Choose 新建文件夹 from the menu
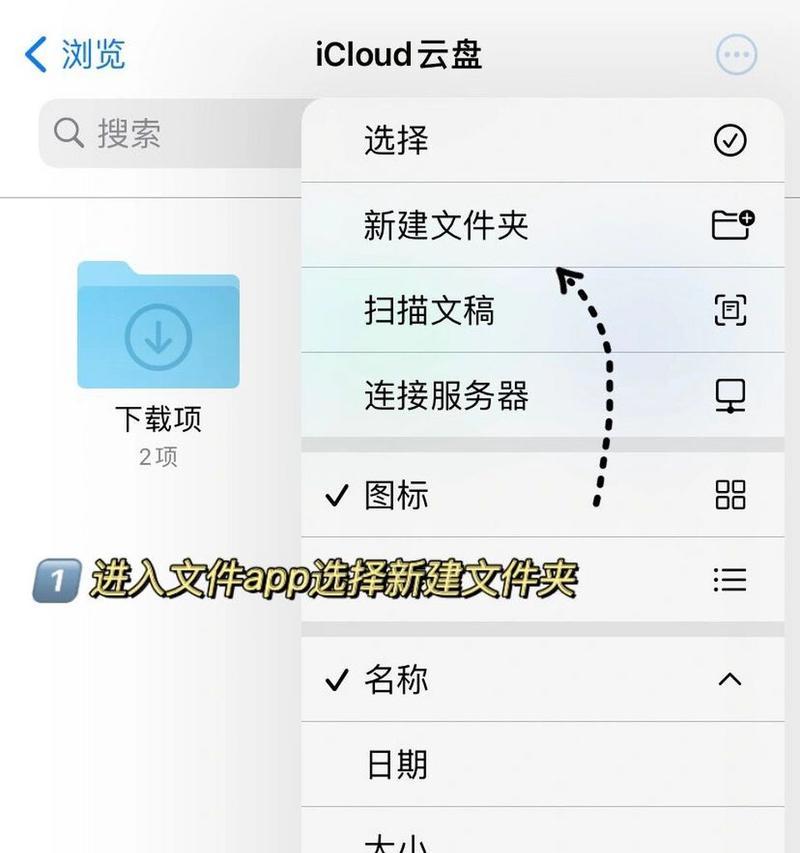This screenshot has height=853, width=800. [x=543, y=225]
